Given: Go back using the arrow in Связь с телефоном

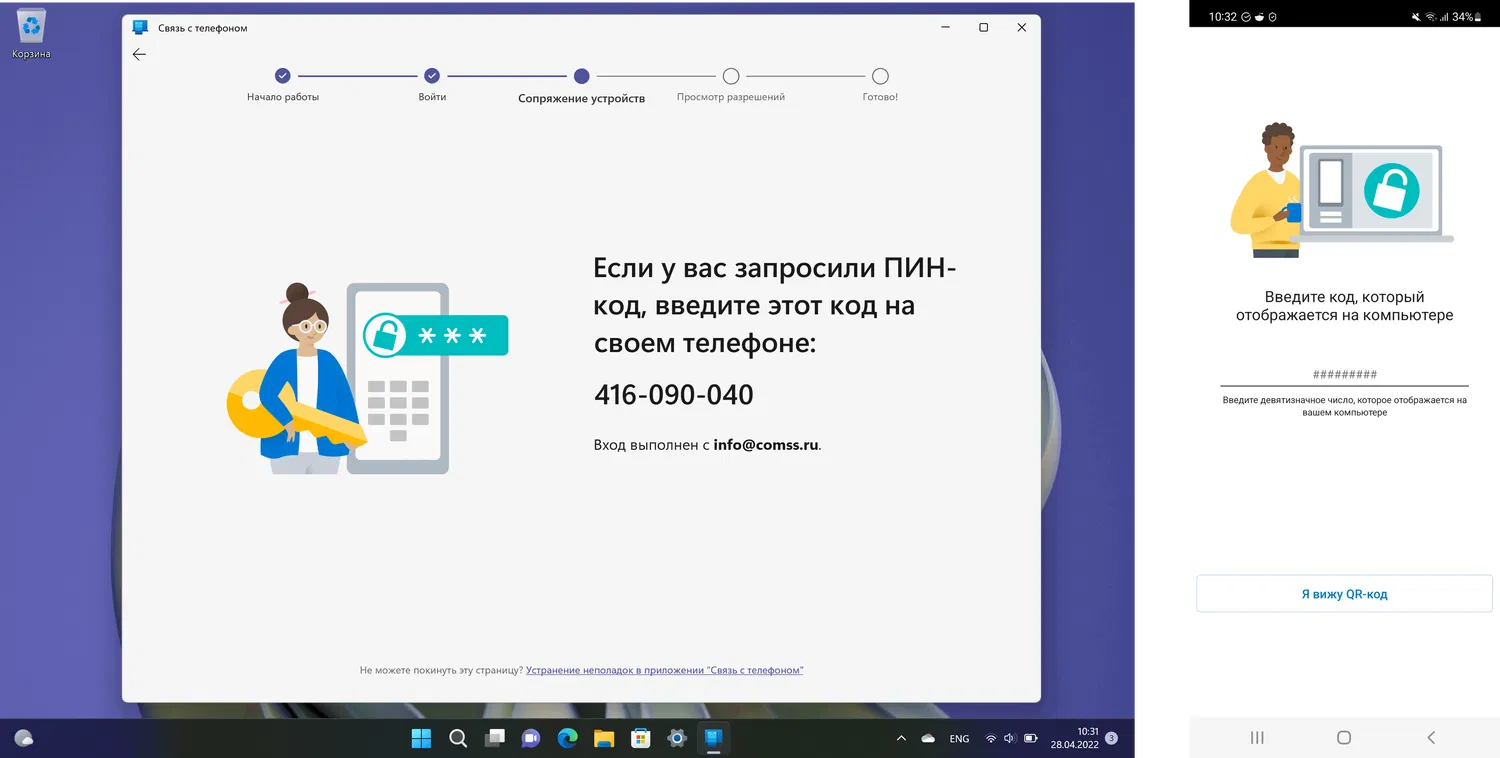Looking at the screenshot, I should point(139,54).
